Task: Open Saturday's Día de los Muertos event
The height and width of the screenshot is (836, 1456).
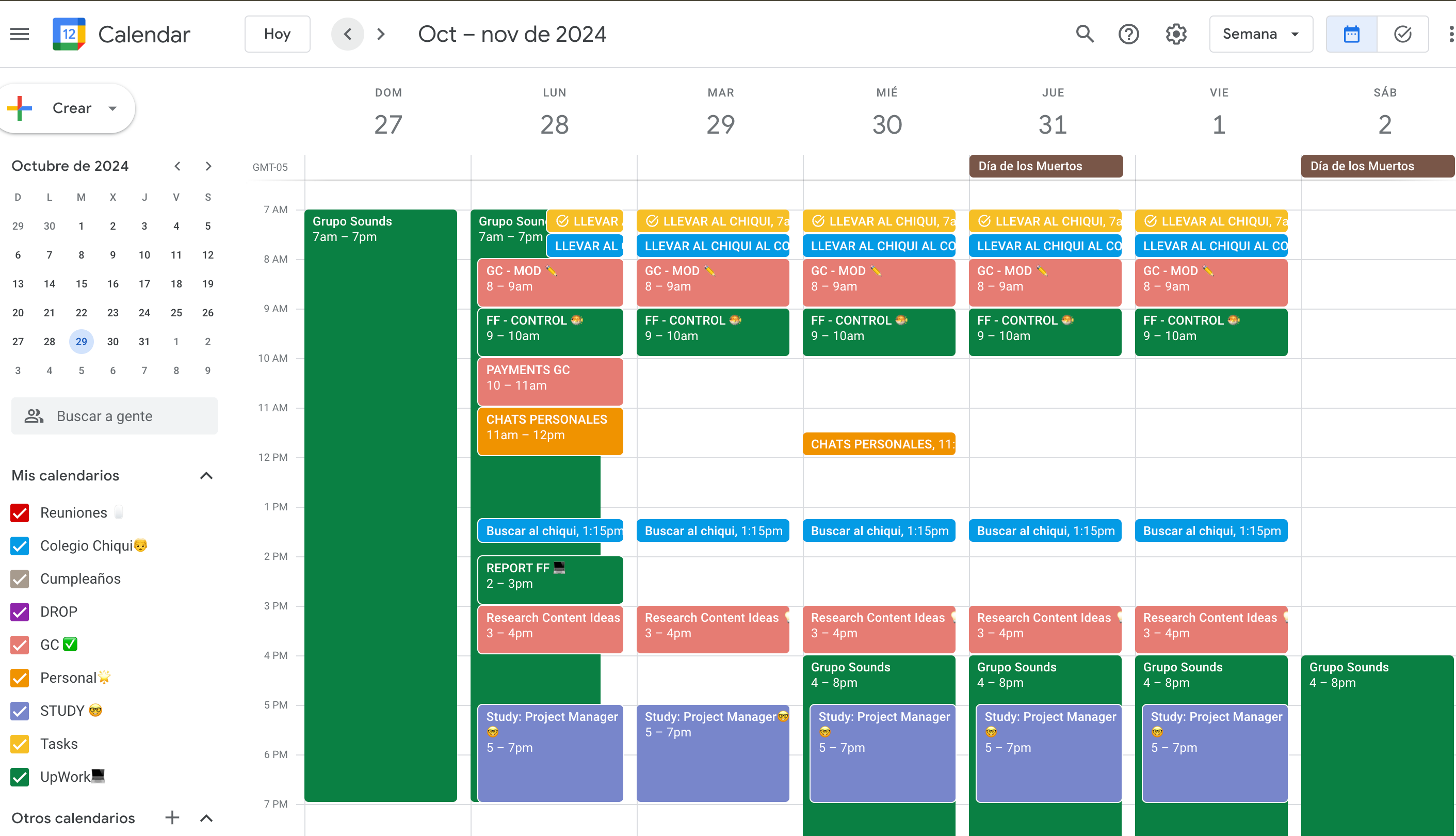Action: (1378, 166)
